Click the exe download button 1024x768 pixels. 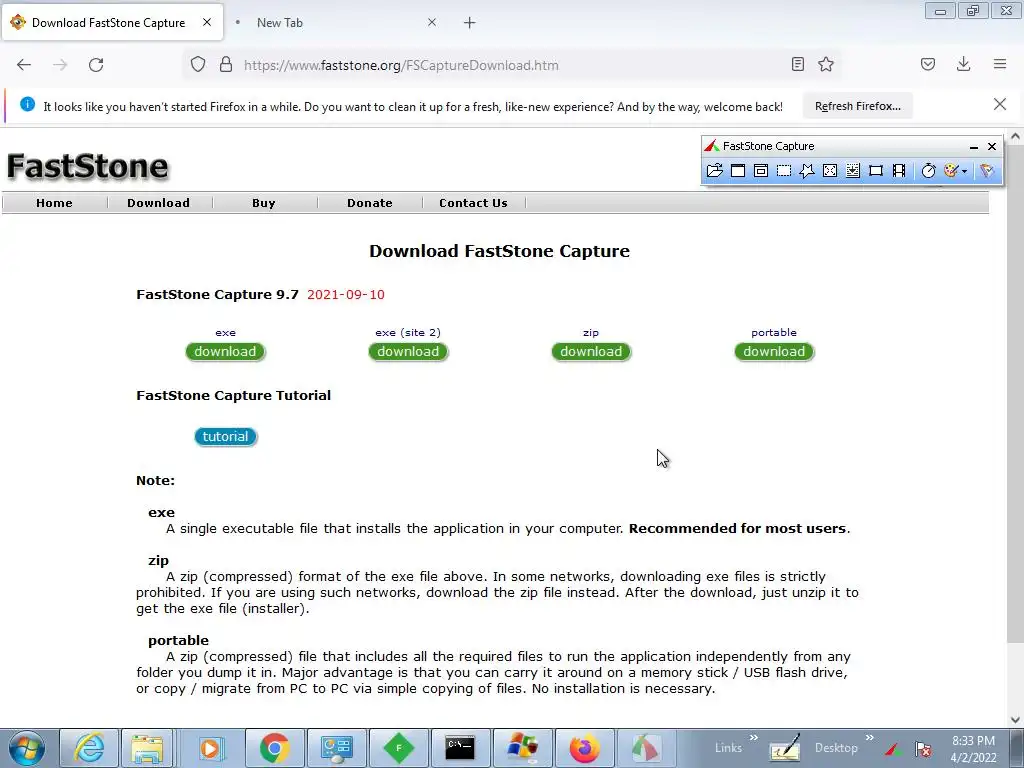225,351
